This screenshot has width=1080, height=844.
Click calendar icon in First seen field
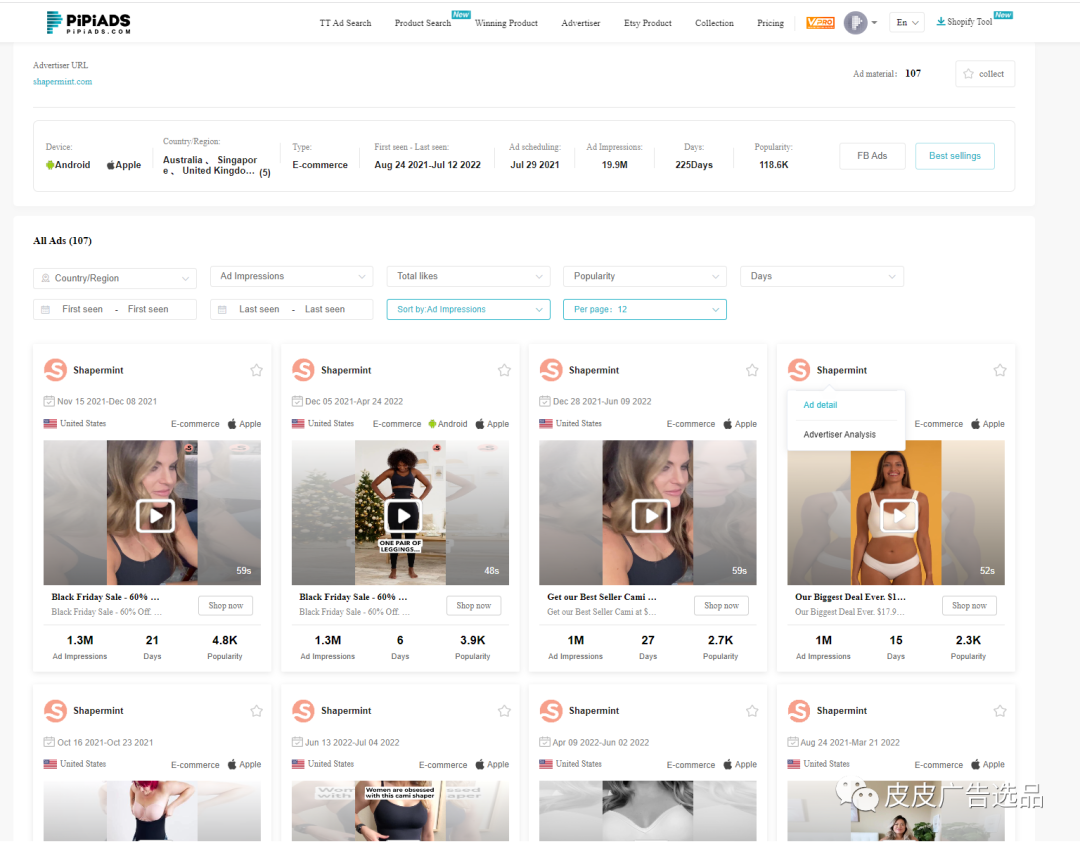(45, 309)
